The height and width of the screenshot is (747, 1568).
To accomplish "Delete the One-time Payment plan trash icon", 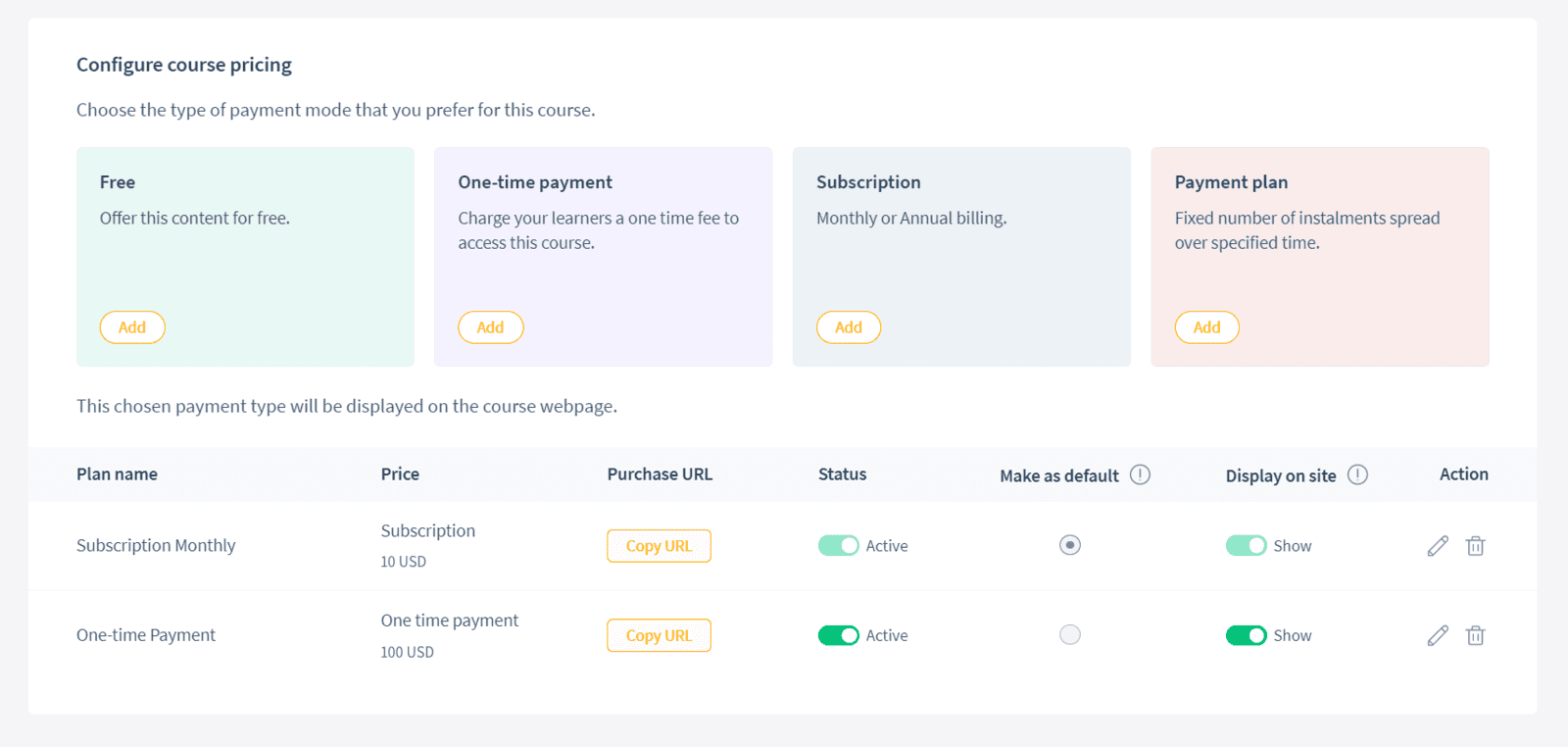I will click(1475, 635).
